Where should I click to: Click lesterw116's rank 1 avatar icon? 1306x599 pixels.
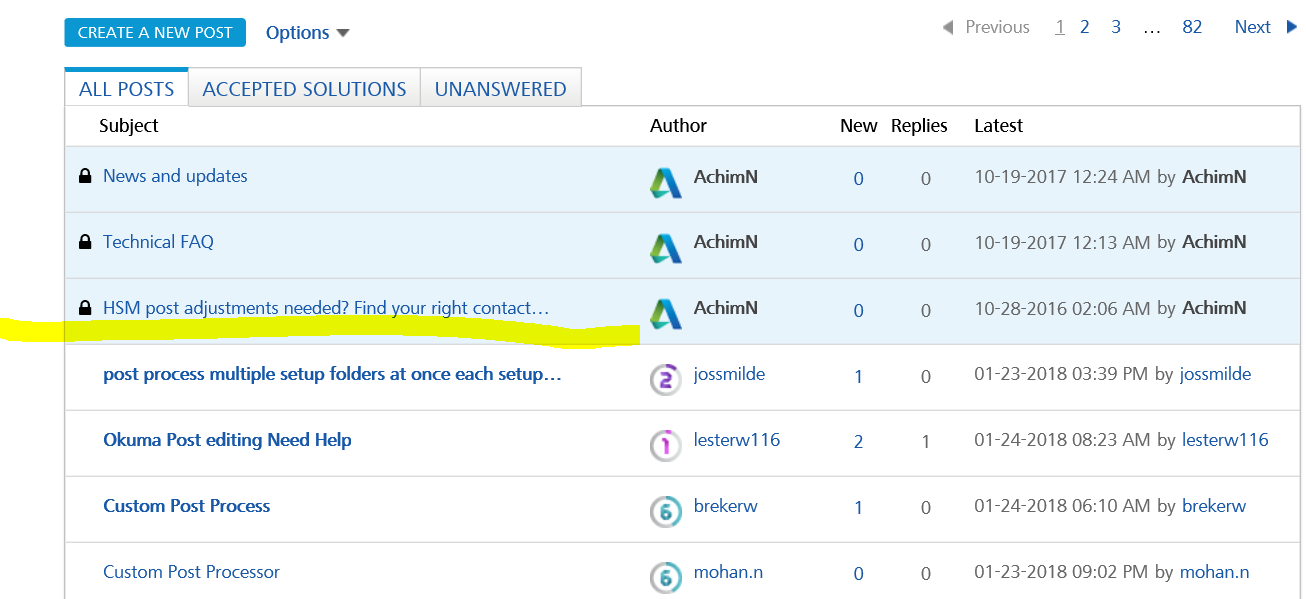point(666,444)
